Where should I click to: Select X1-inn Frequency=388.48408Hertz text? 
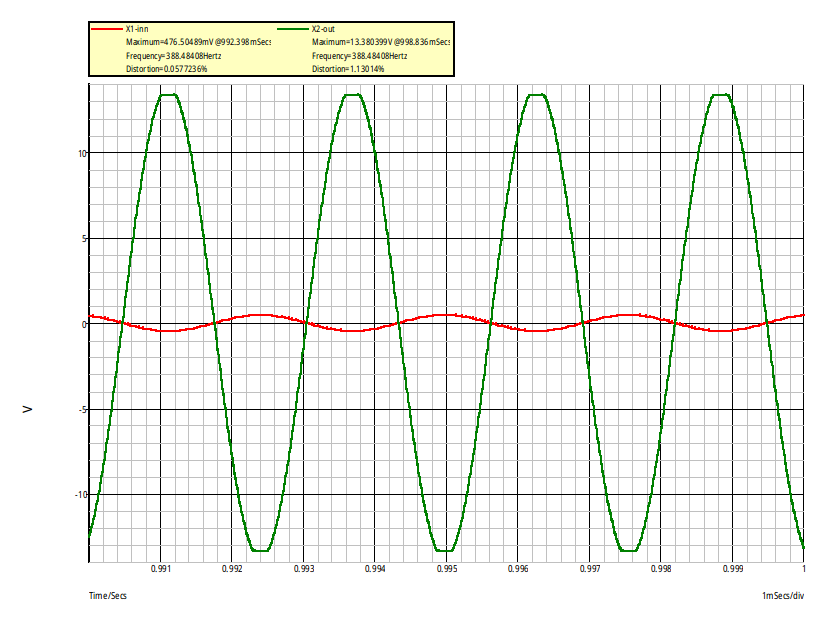click(174, 56)
